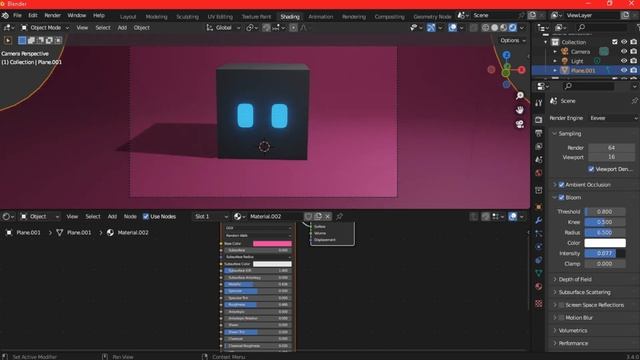
Task: Hide the Light object via its eye icon
Action: pos(624,61)
